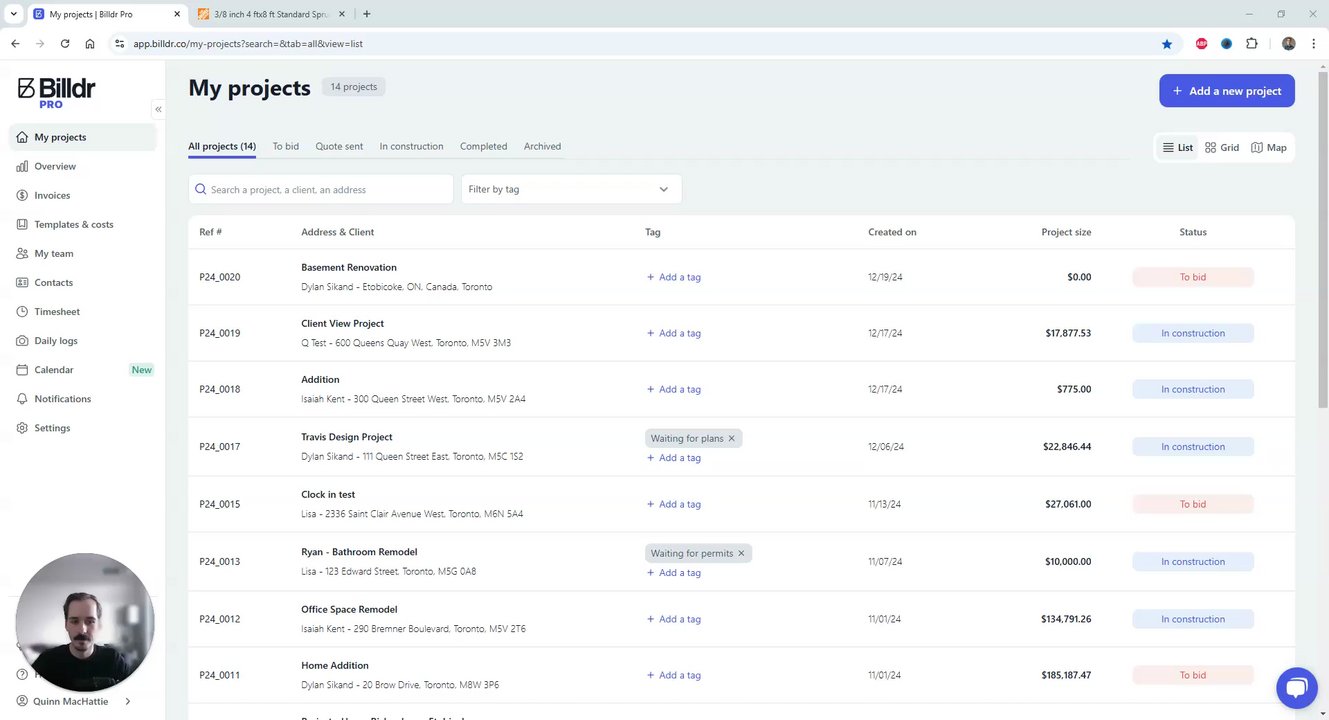Screen dimensions: 1329x720
Task: Reload the current page
Action: coord(65,44)
